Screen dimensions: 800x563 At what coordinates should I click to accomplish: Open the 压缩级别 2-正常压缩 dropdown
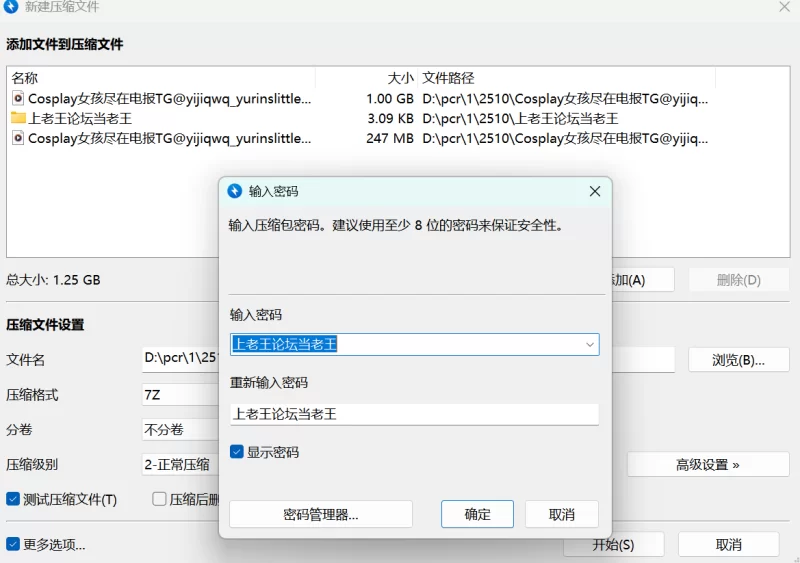click(x=180, y=464)
